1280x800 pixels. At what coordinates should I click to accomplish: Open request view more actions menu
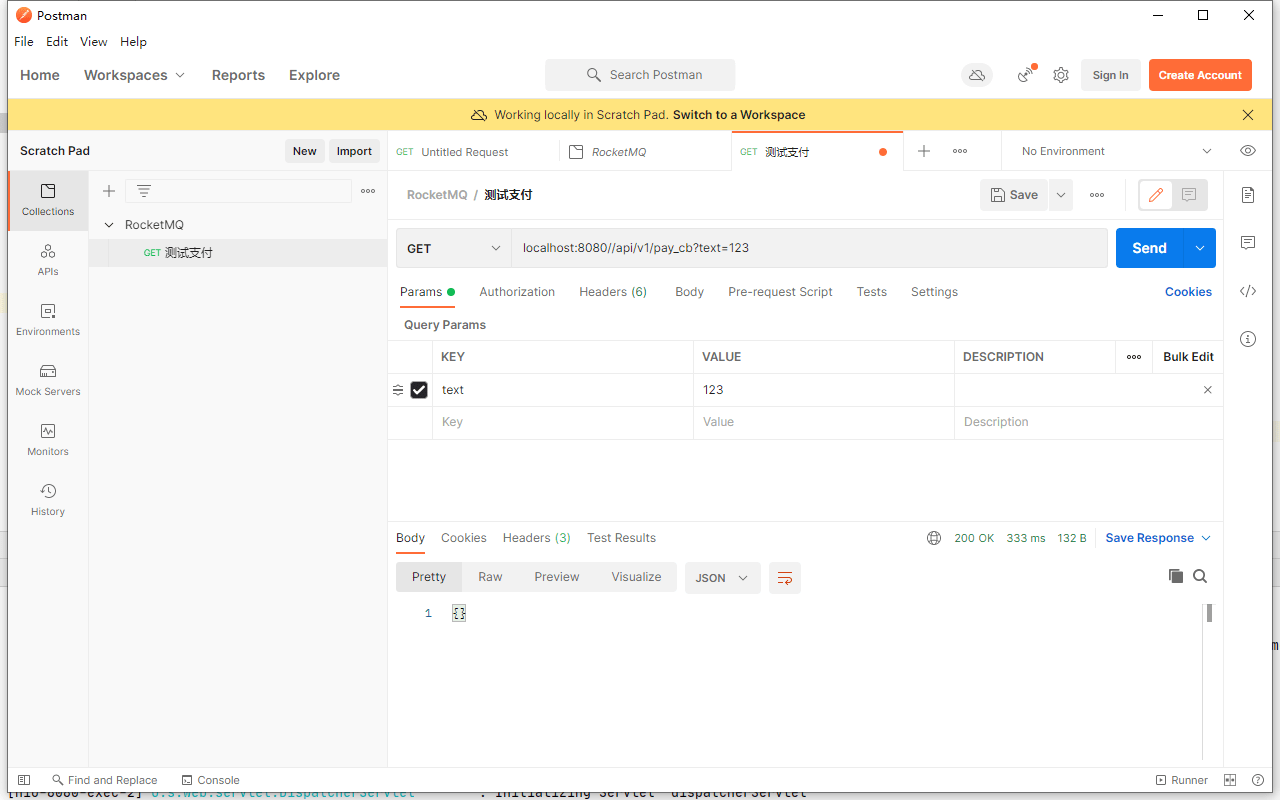1097,195
